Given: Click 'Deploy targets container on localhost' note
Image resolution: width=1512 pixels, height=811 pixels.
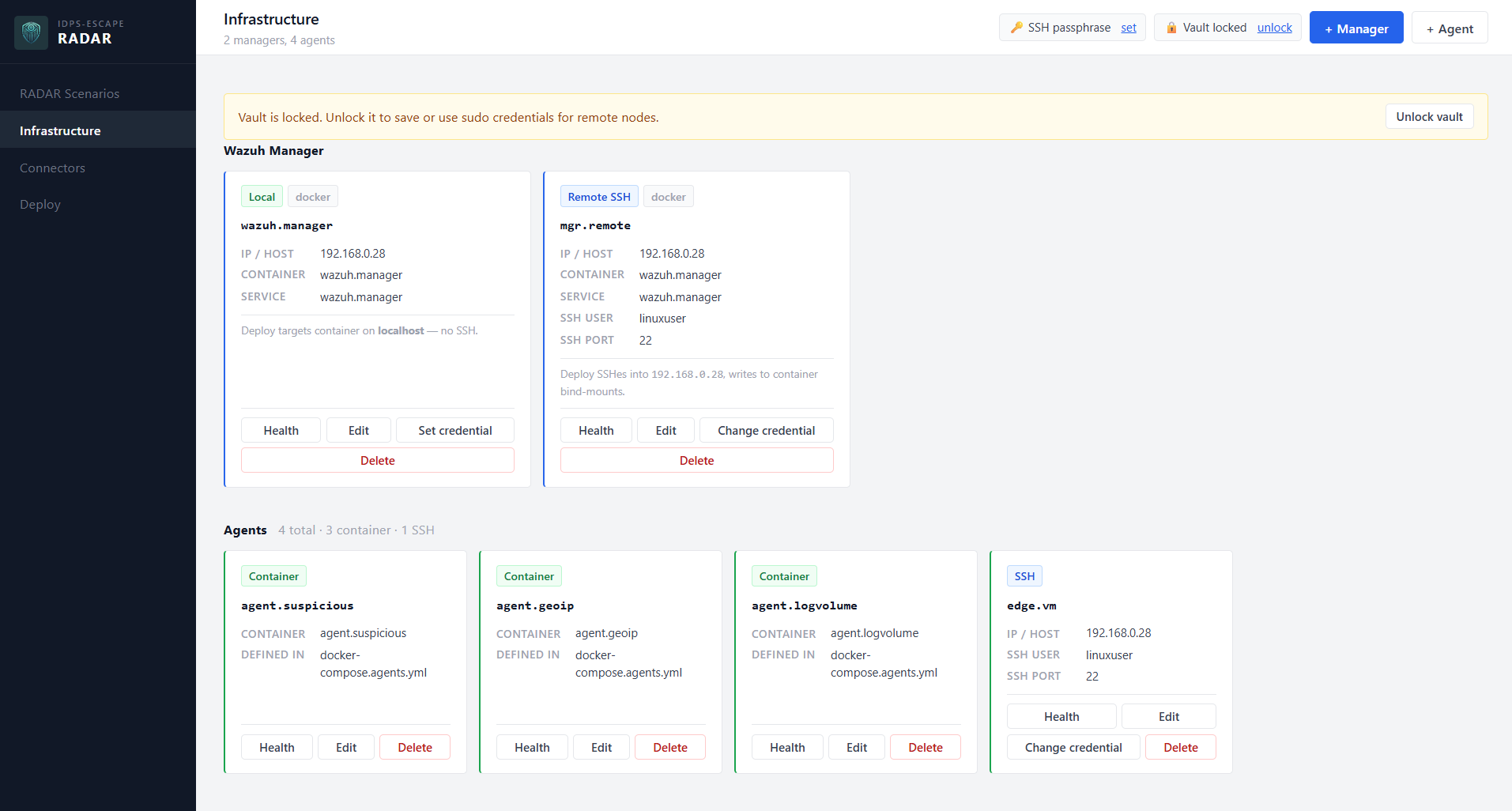Looking at the screenshot, I should pyautogui.click(x=360, y=330).
